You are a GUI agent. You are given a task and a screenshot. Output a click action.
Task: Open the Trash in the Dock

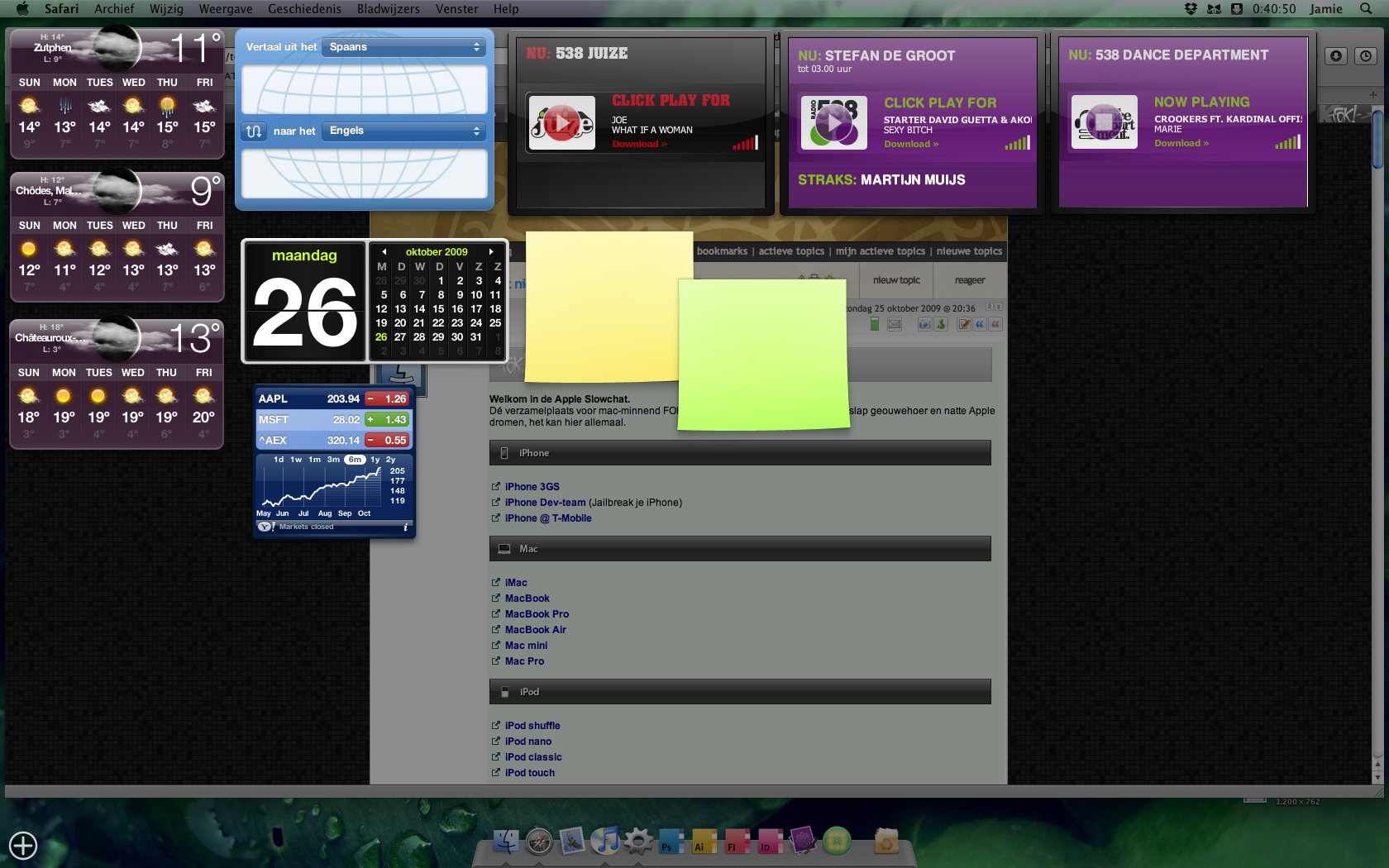coord(886,842)
